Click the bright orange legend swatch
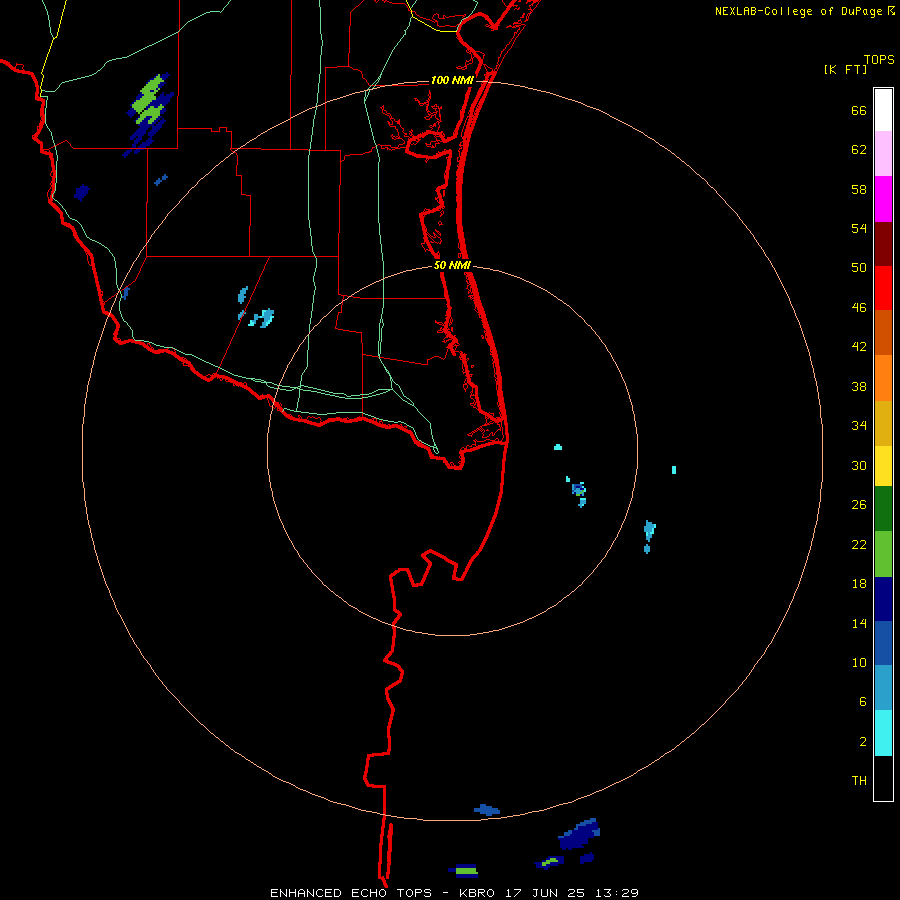 click(883, 378)
